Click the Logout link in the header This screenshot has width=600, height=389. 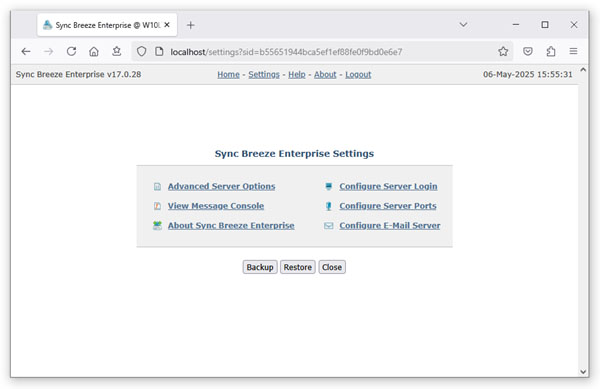coord(358,75)
